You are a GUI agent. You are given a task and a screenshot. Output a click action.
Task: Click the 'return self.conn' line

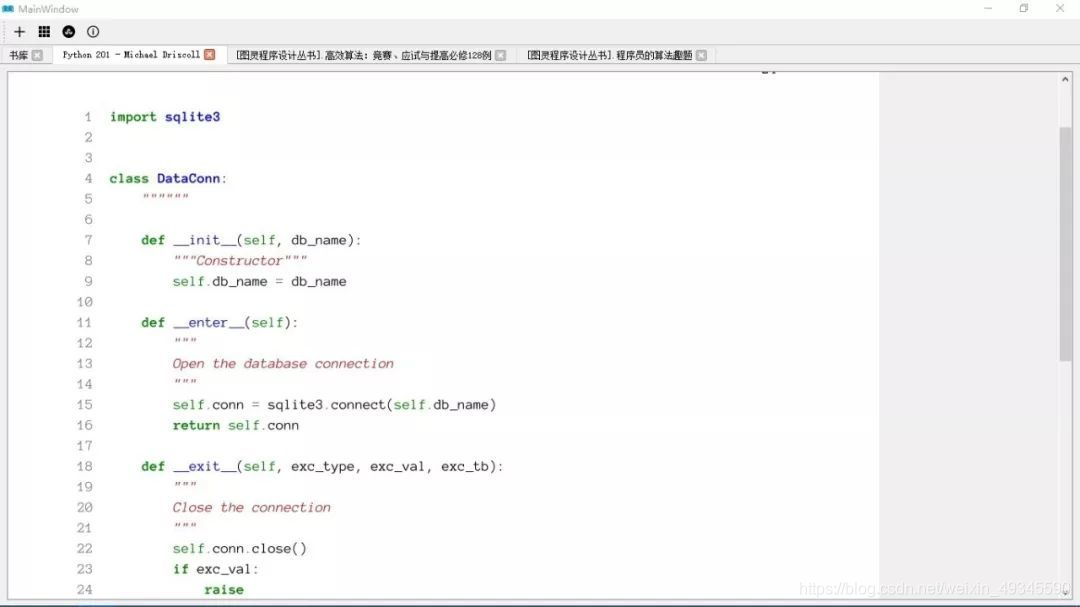pos(236,425)
